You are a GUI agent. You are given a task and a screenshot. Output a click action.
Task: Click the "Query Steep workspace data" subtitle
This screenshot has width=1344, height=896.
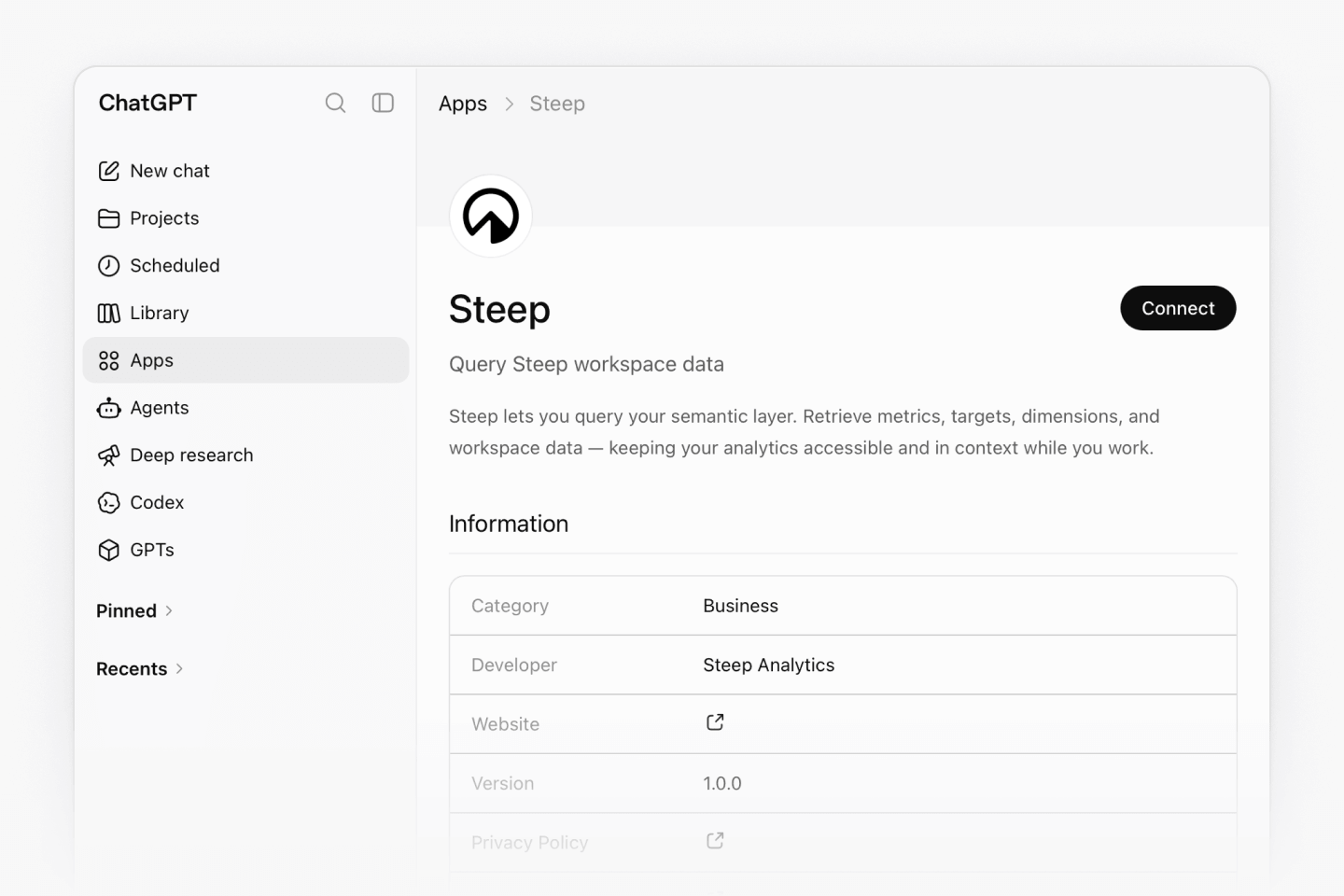pyautogui.click(x=586, y=364)
